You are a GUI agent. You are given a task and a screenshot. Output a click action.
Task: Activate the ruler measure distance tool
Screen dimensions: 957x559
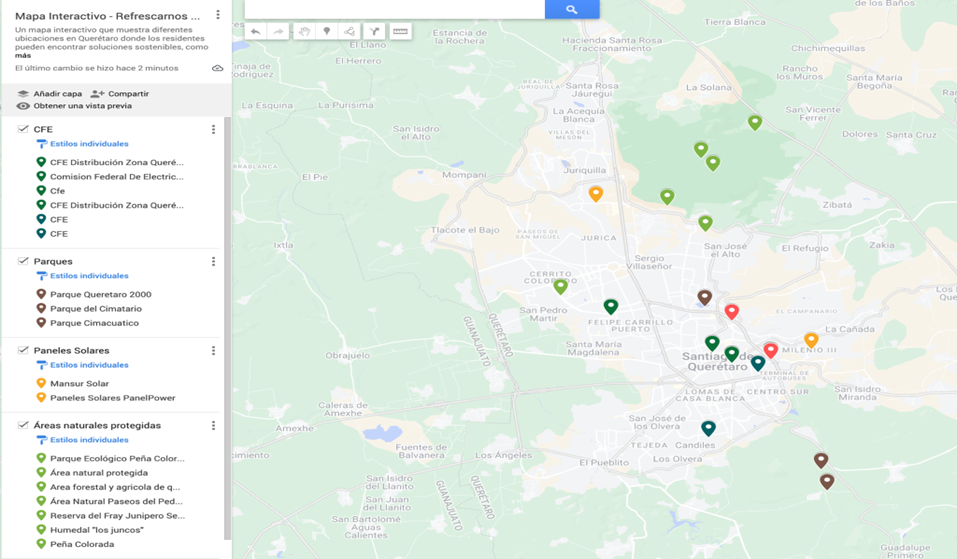coord(400,32)
